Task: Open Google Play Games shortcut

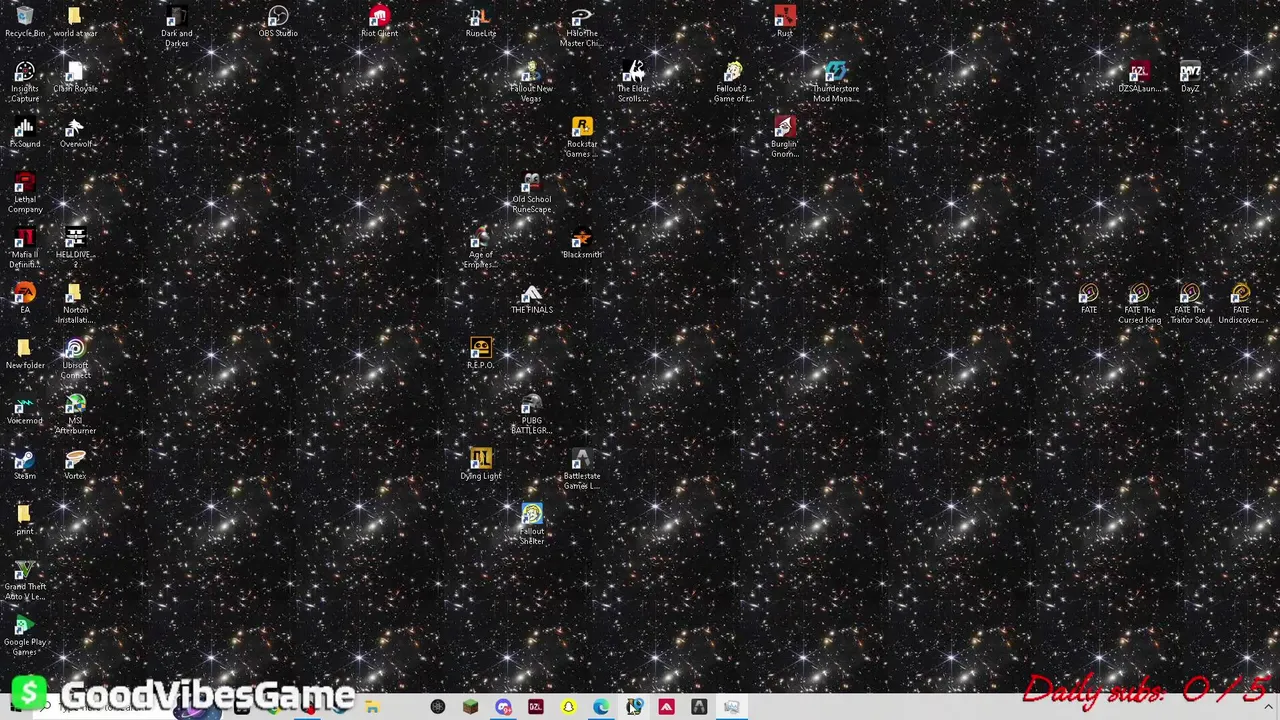Action: pos(25,635)
